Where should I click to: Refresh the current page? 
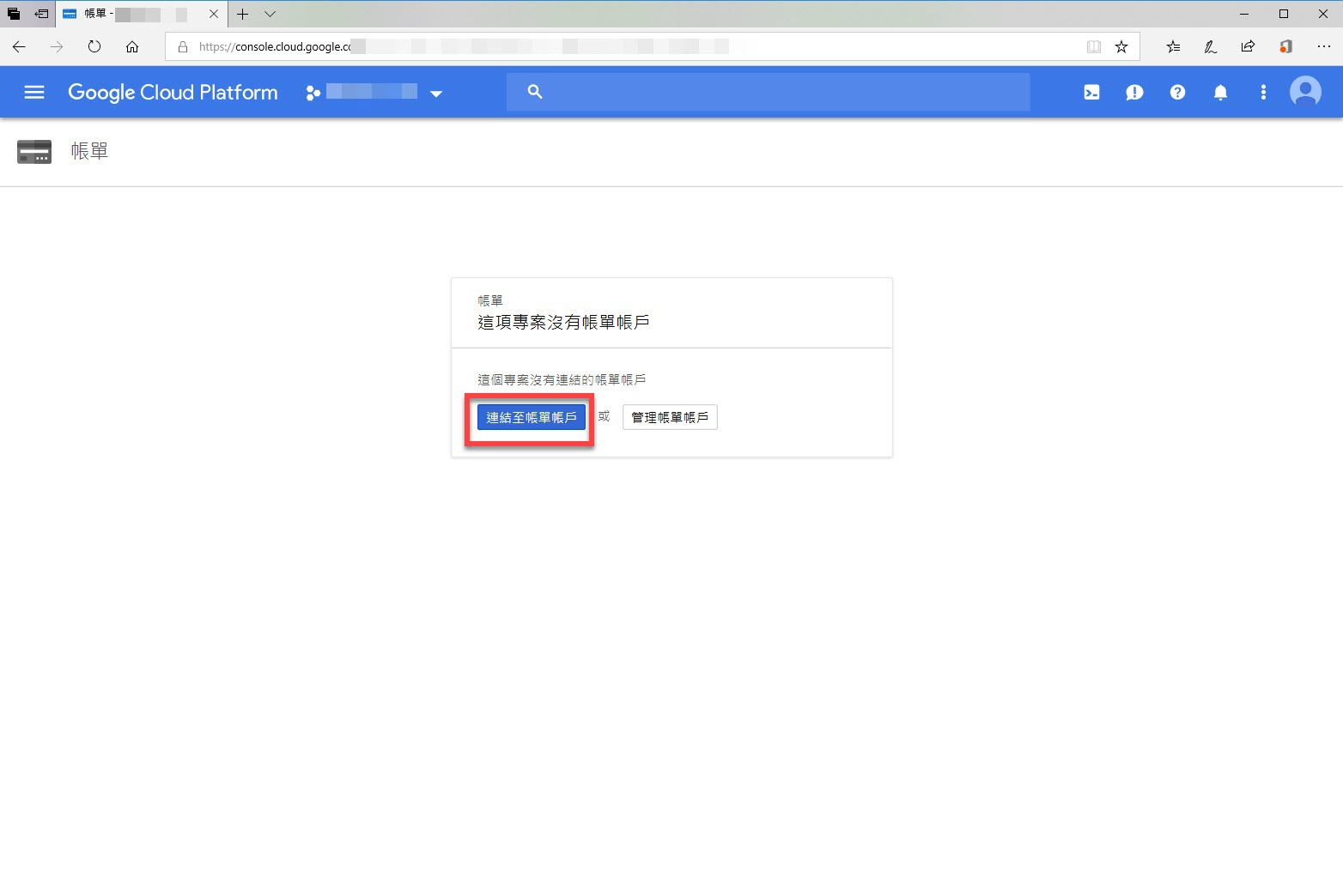(x=94, y=46)
